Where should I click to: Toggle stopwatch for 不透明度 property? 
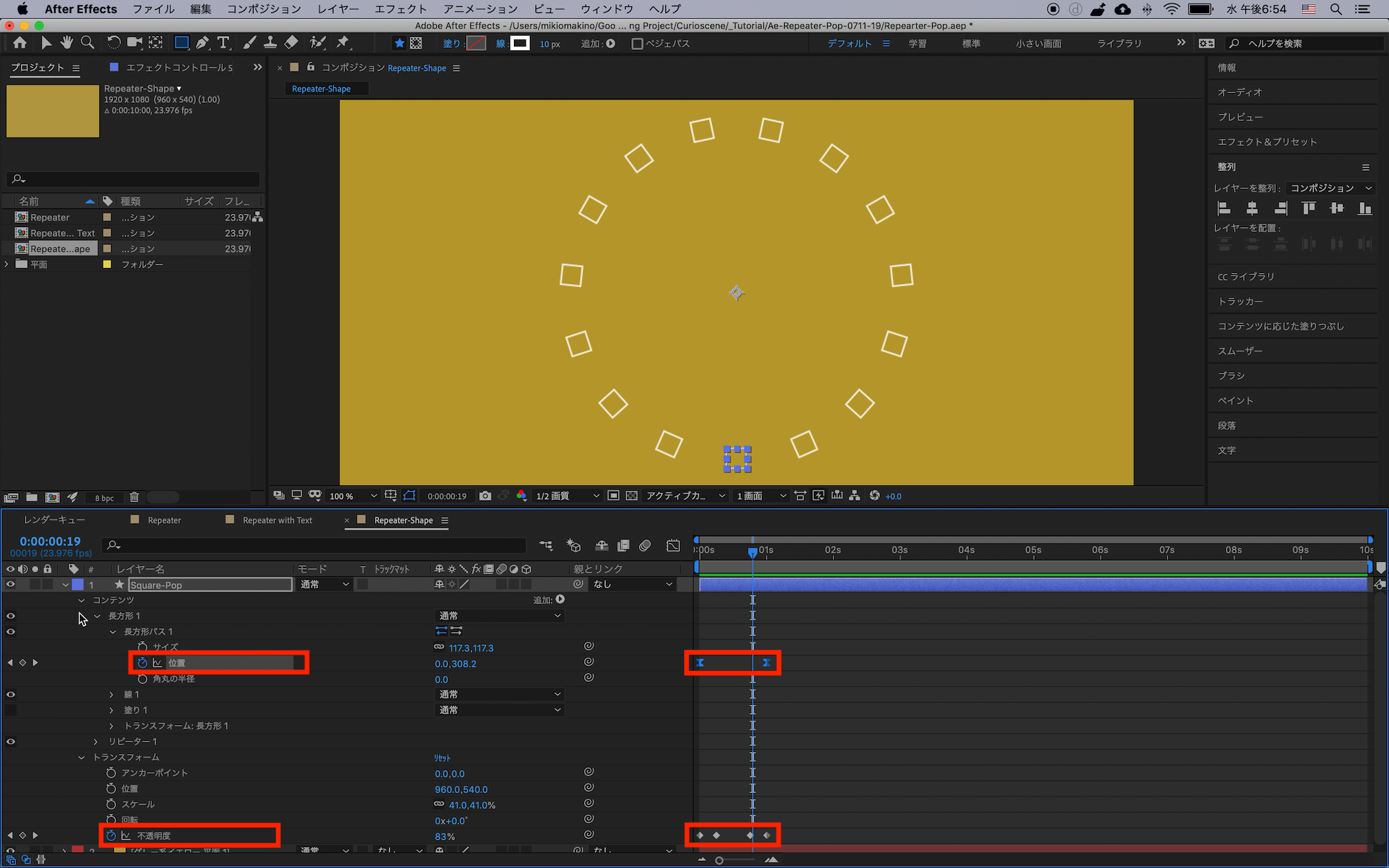(110, 835)
